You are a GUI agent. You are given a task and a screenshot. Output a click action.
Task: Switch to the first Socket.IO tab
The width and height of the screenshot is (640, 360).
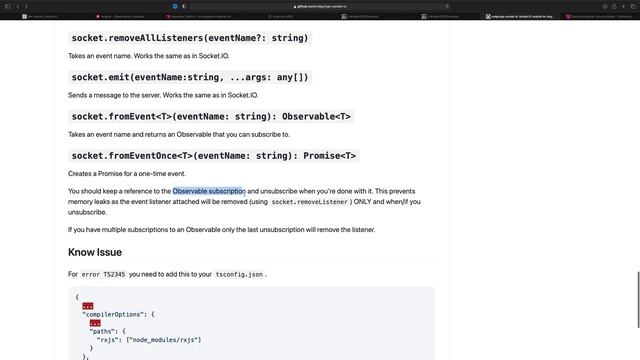40,16
